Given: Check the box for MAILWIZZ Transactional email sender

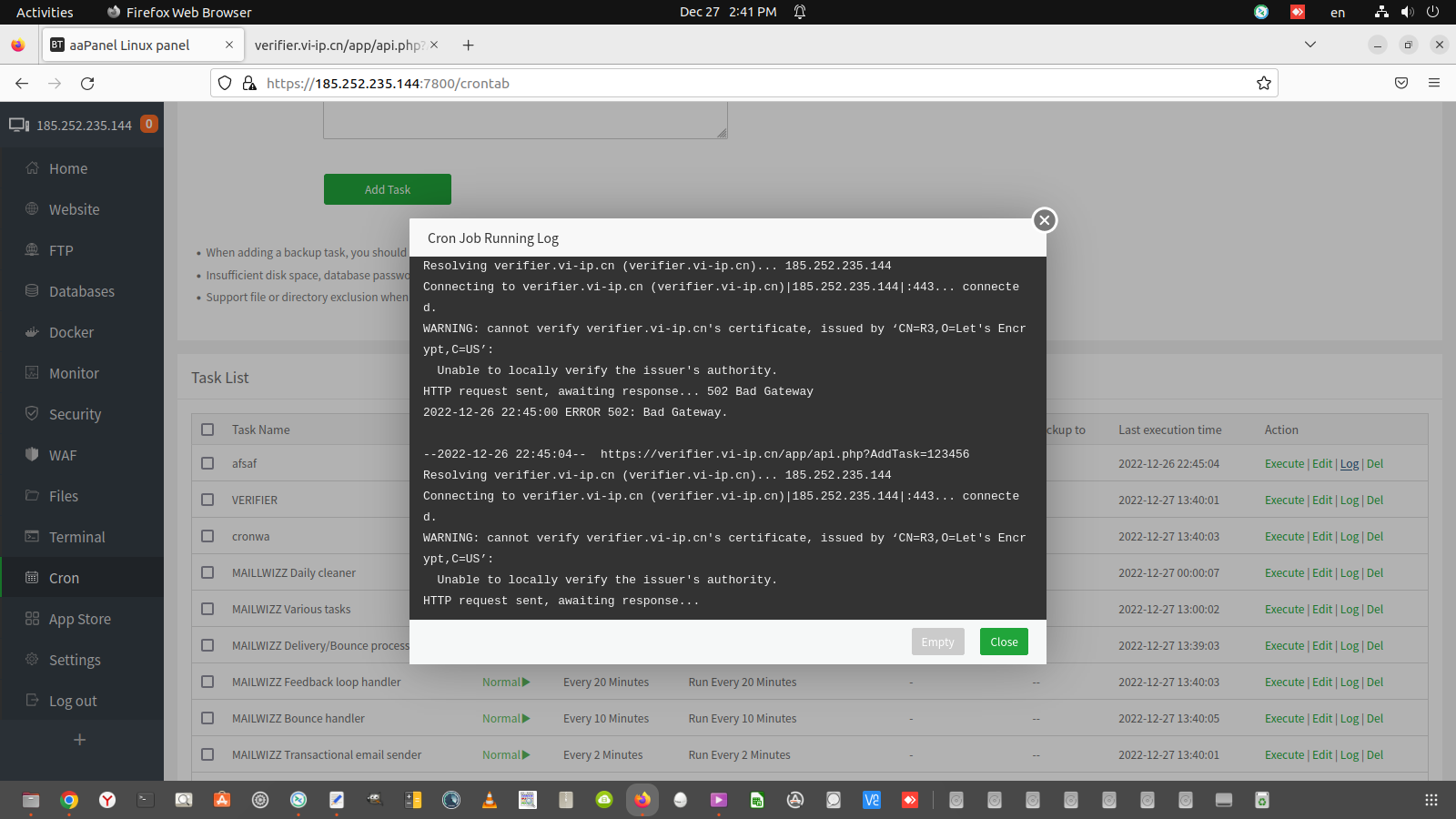Looking at the screenshot, I should (x=207, y=754).
